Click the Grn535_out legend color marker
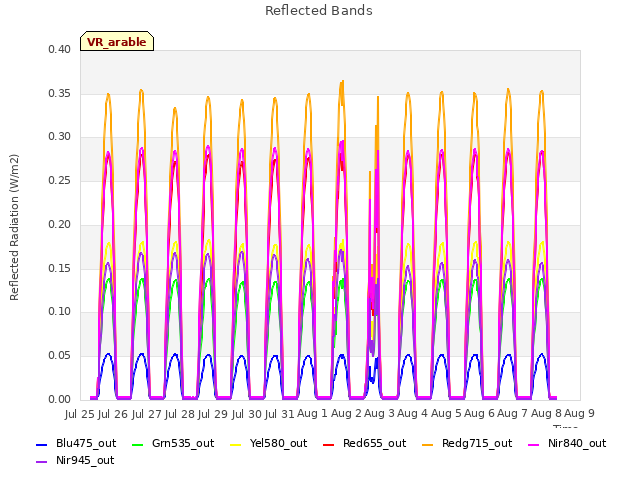Image resolution: width=640 pixels, height=480 pixels. (x=138, y=444)
